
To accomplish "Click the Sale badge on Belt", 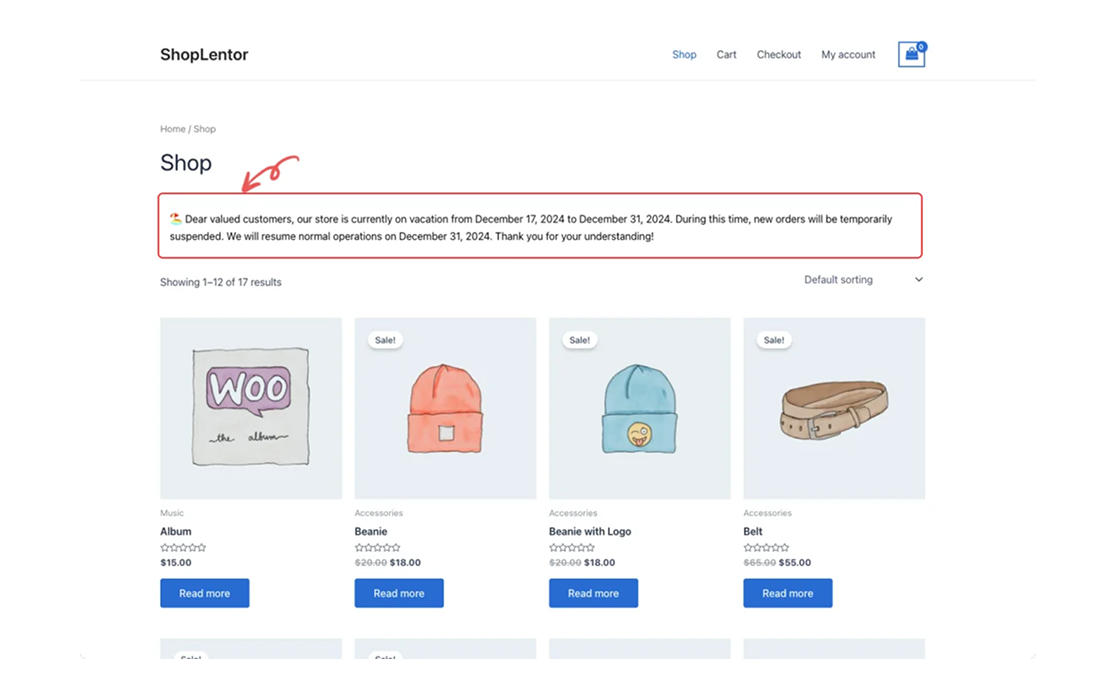I will tap(773, 340).
